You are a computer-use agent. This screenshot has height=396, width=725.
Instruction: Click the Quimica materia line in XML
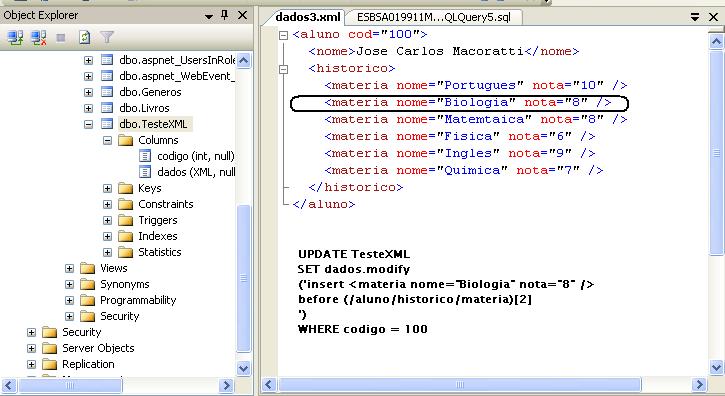(x=464, y=171)
